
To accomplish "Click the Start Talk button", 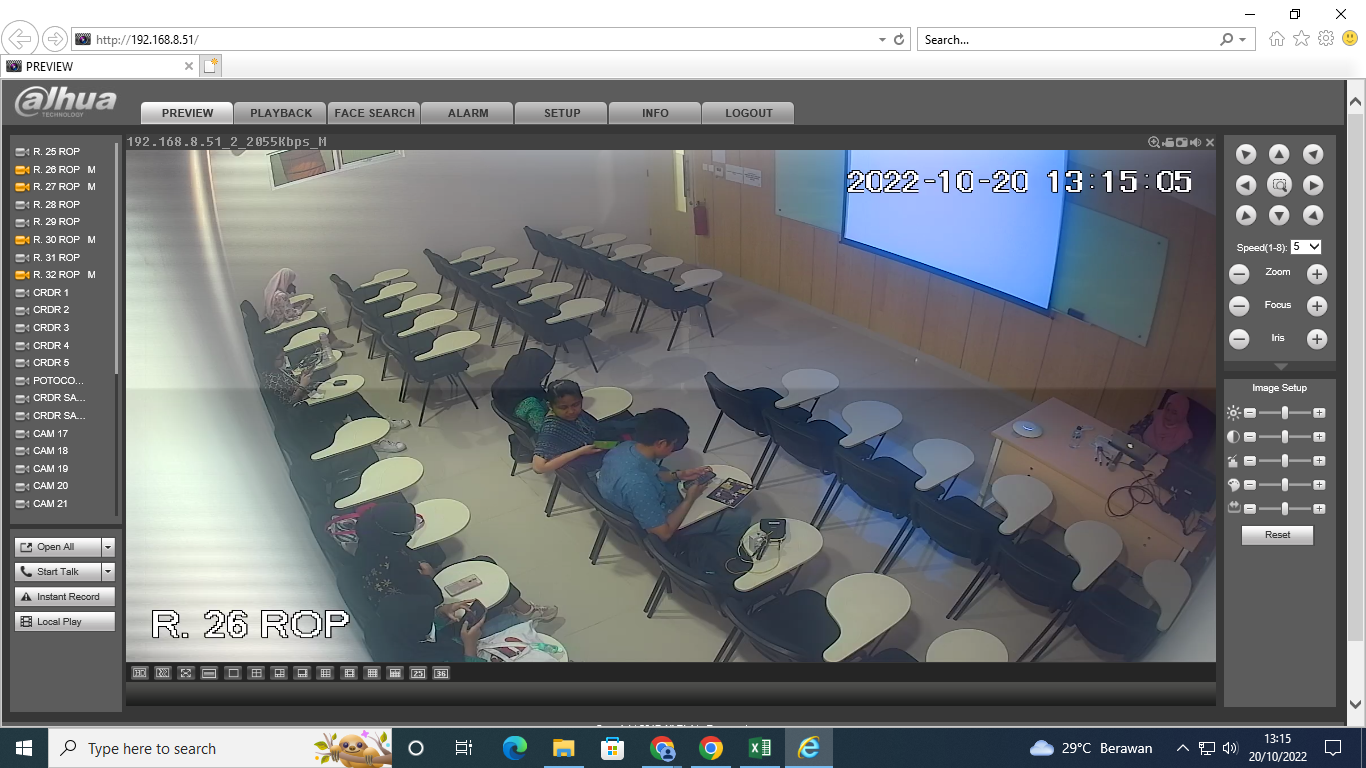I will [58, 572].
